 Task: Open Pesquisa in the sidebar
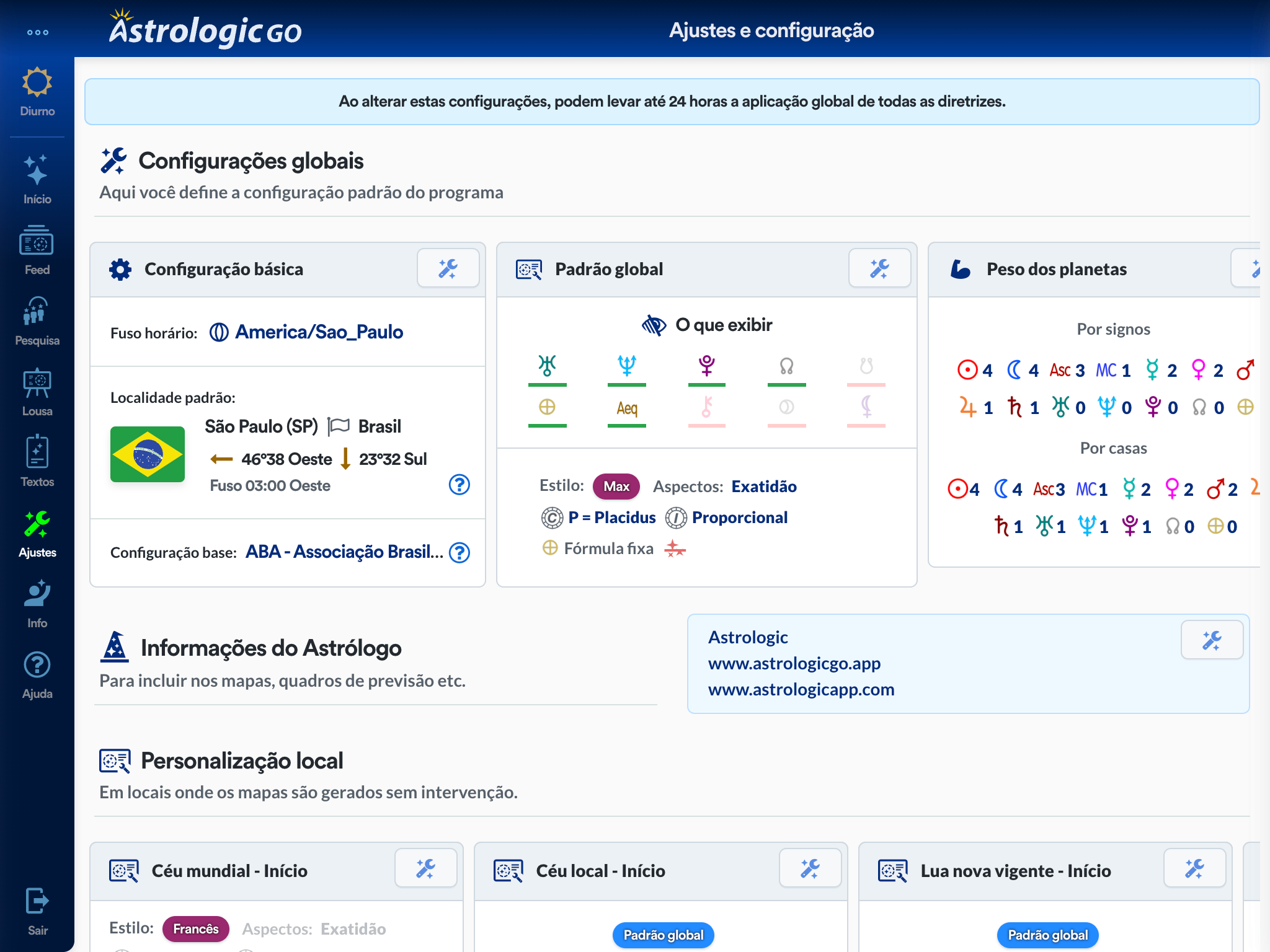pos(37,321)
